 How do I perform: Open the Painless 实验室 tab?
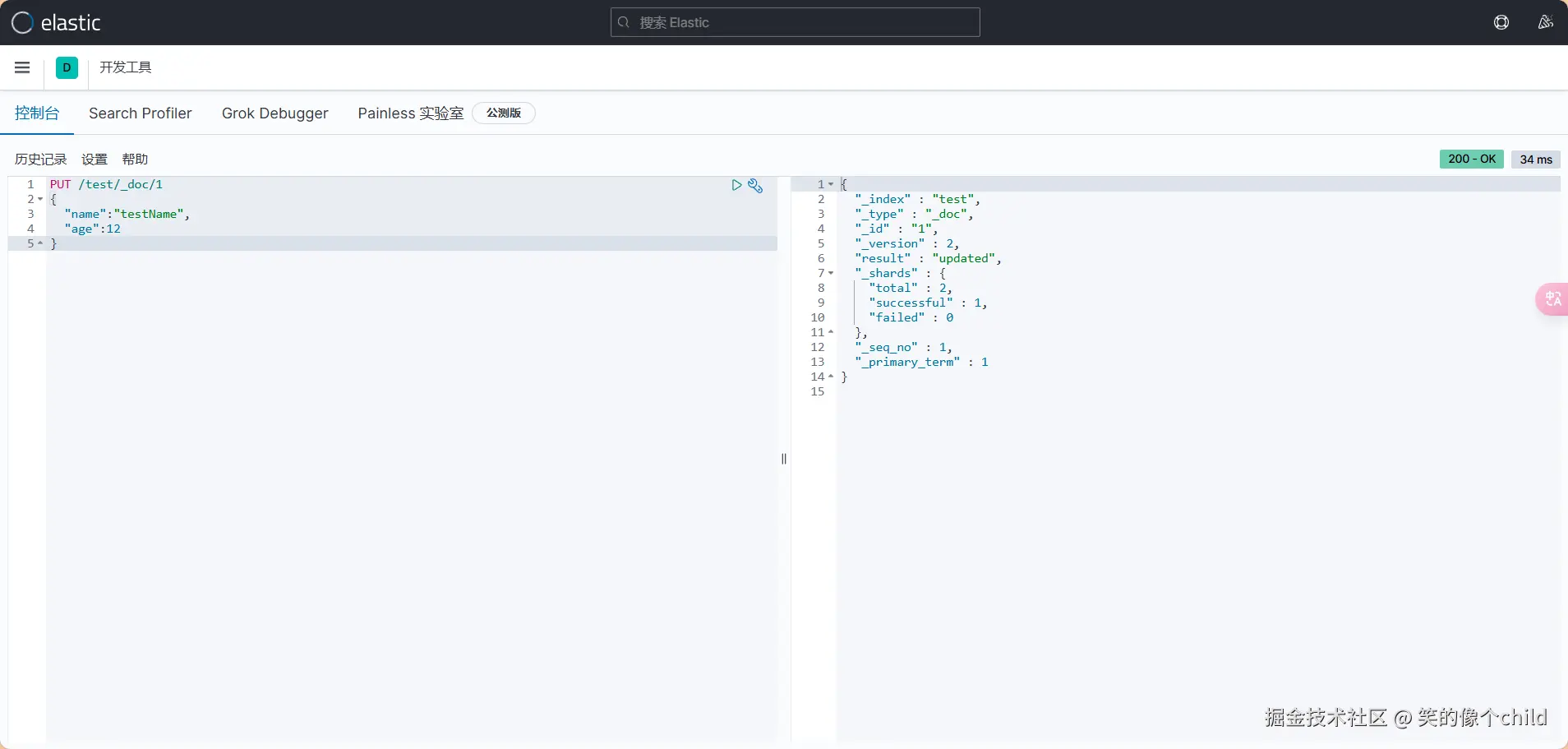pyautogui.click(x=410, y=113)
